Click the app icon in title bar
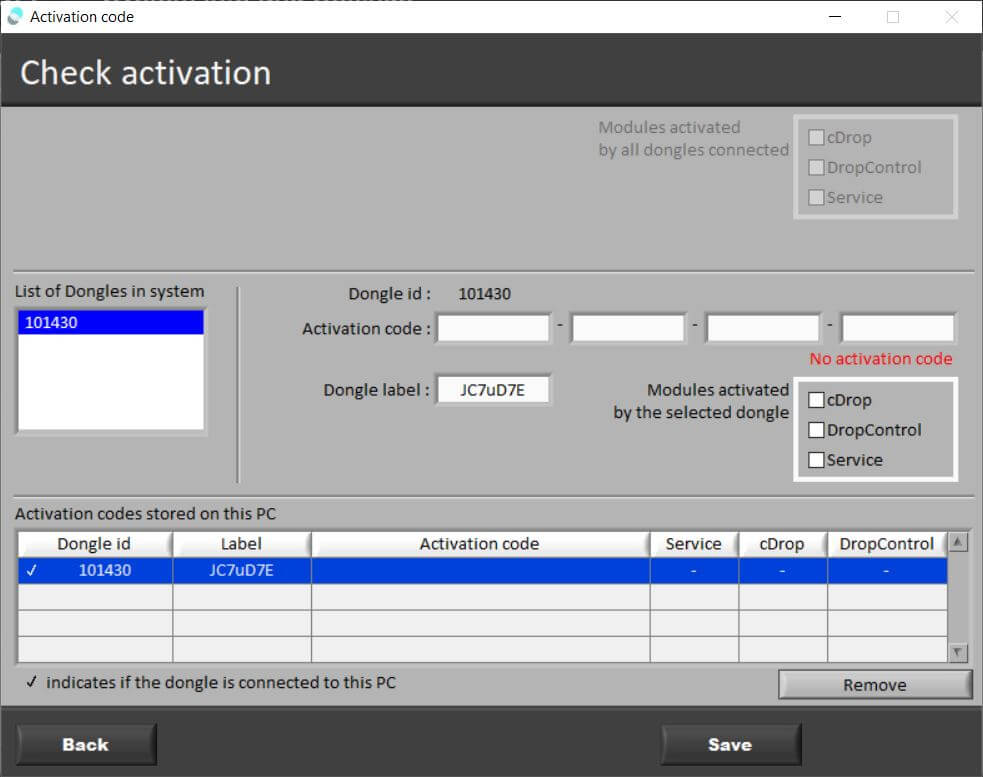Screen dimensions: 983x777 [15, 16]
